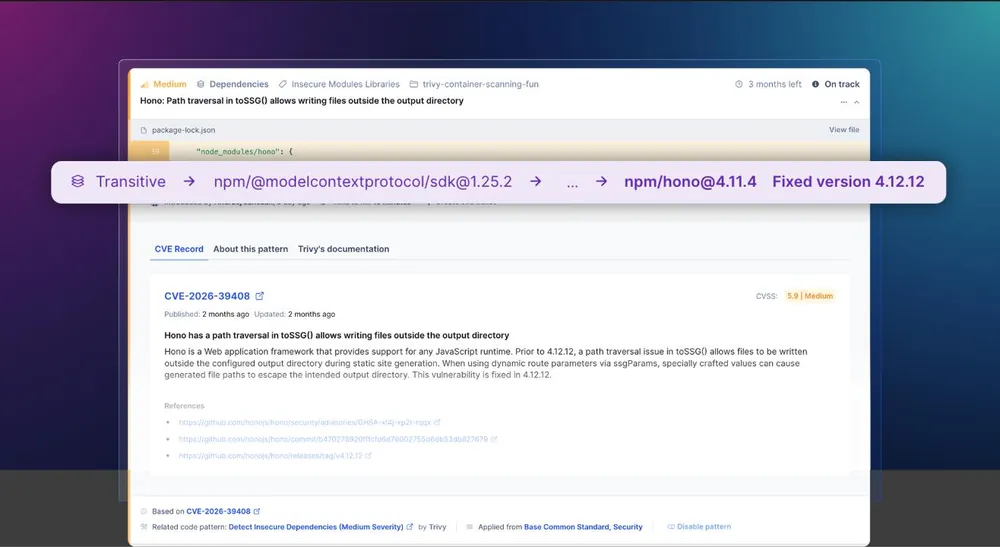Click the Insecure Modules Libraries label

pyautogui.click(x=346, y=84)
